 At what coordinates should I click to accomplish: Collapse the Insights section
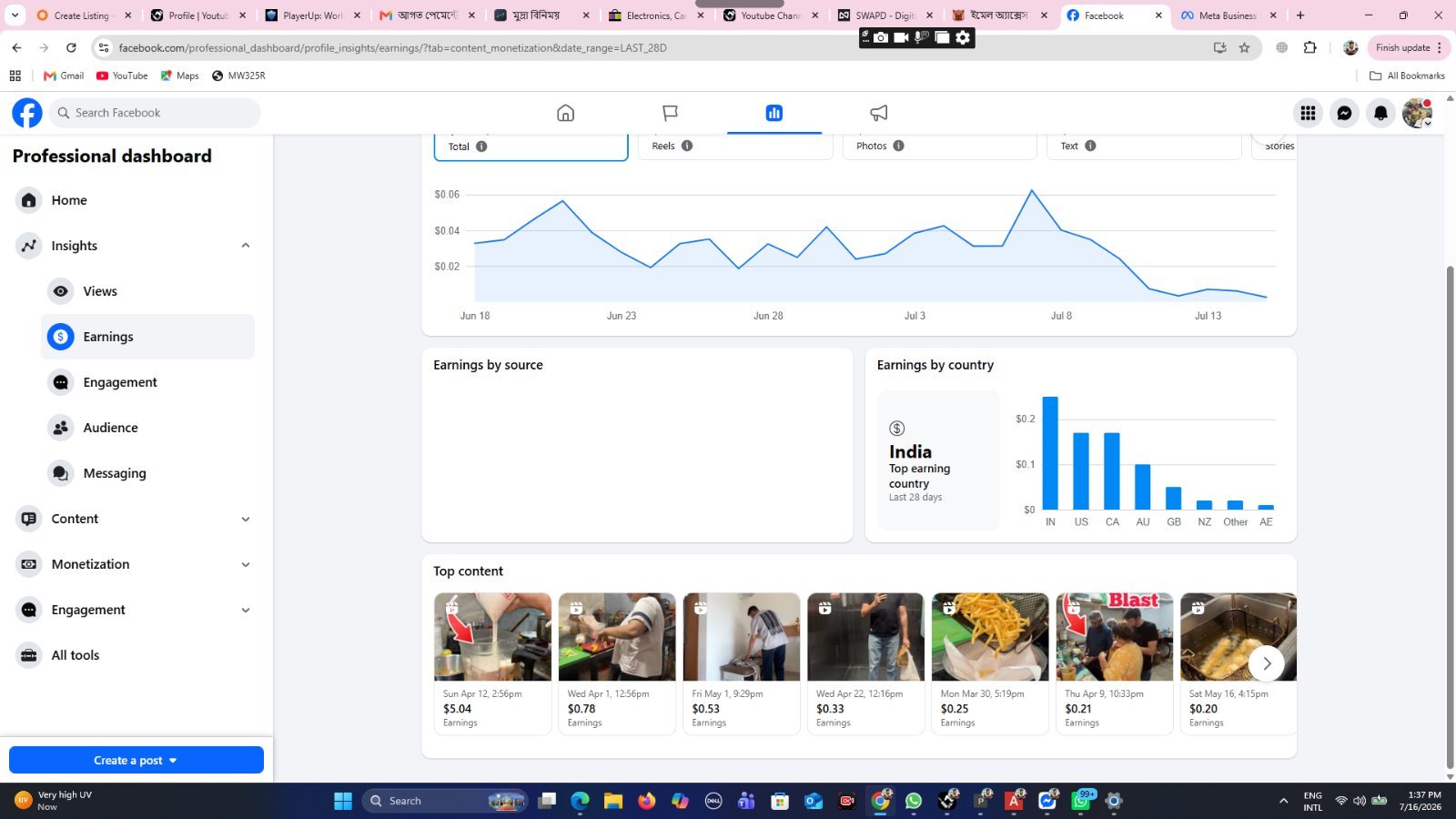point(246,246)
